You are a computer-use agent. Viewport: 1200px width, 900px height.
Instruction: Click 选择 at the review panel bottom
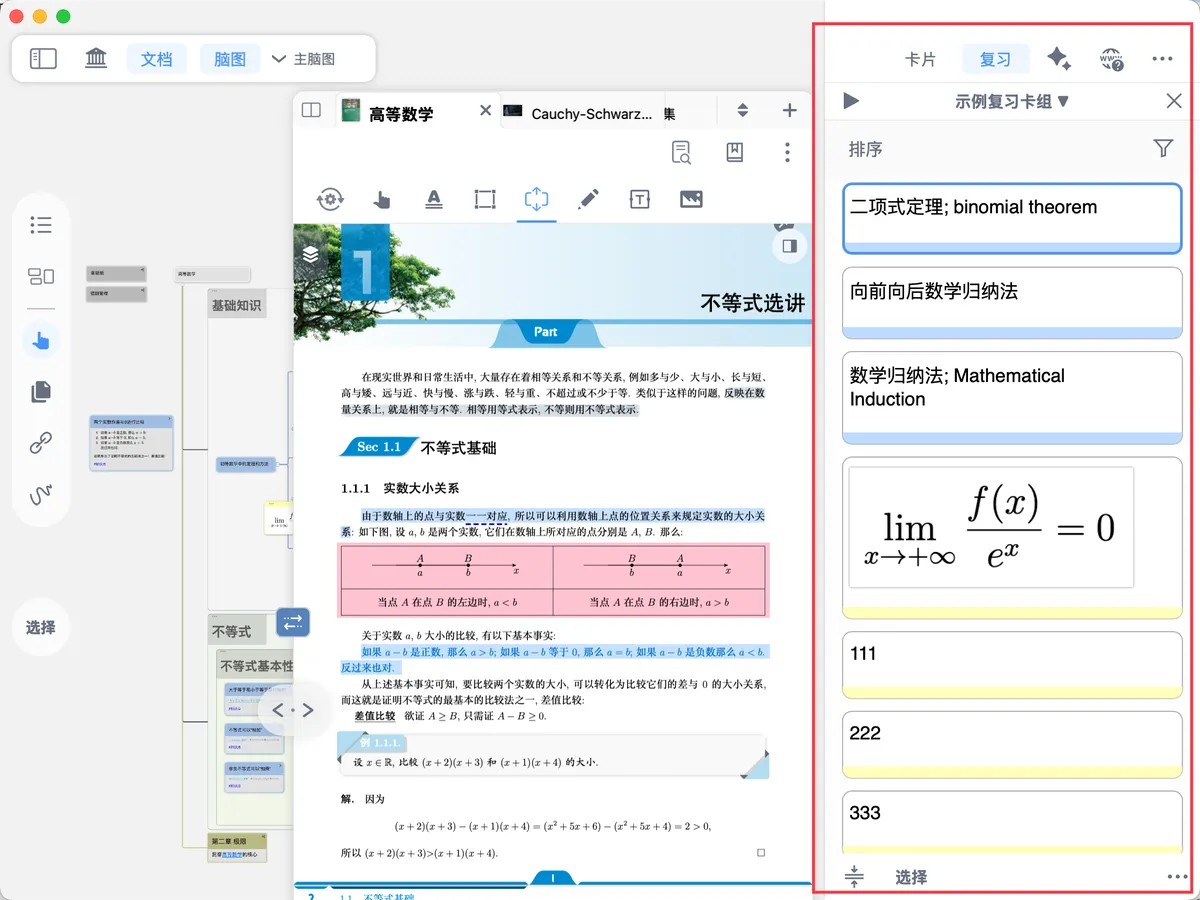point(911,877)
